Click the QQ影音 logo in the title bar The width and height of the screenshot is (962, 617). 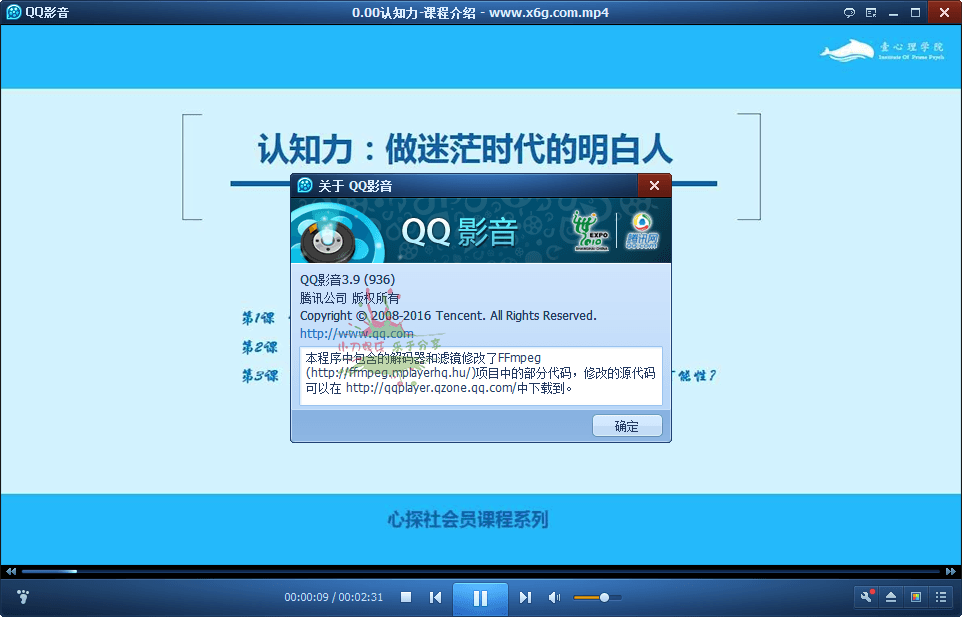pos(12,12)
